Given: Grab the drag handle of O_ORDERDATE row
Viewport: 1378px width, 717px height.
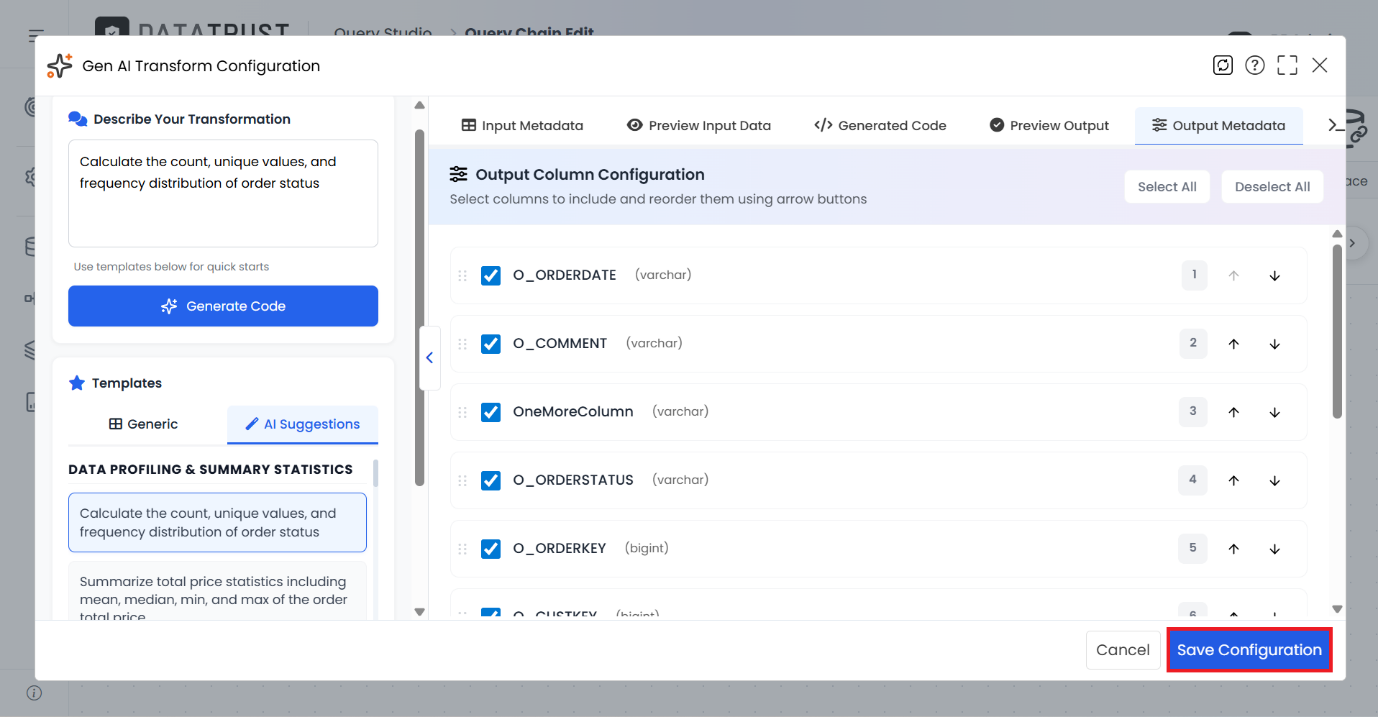Looking at the screenshot, I should 462,275.
